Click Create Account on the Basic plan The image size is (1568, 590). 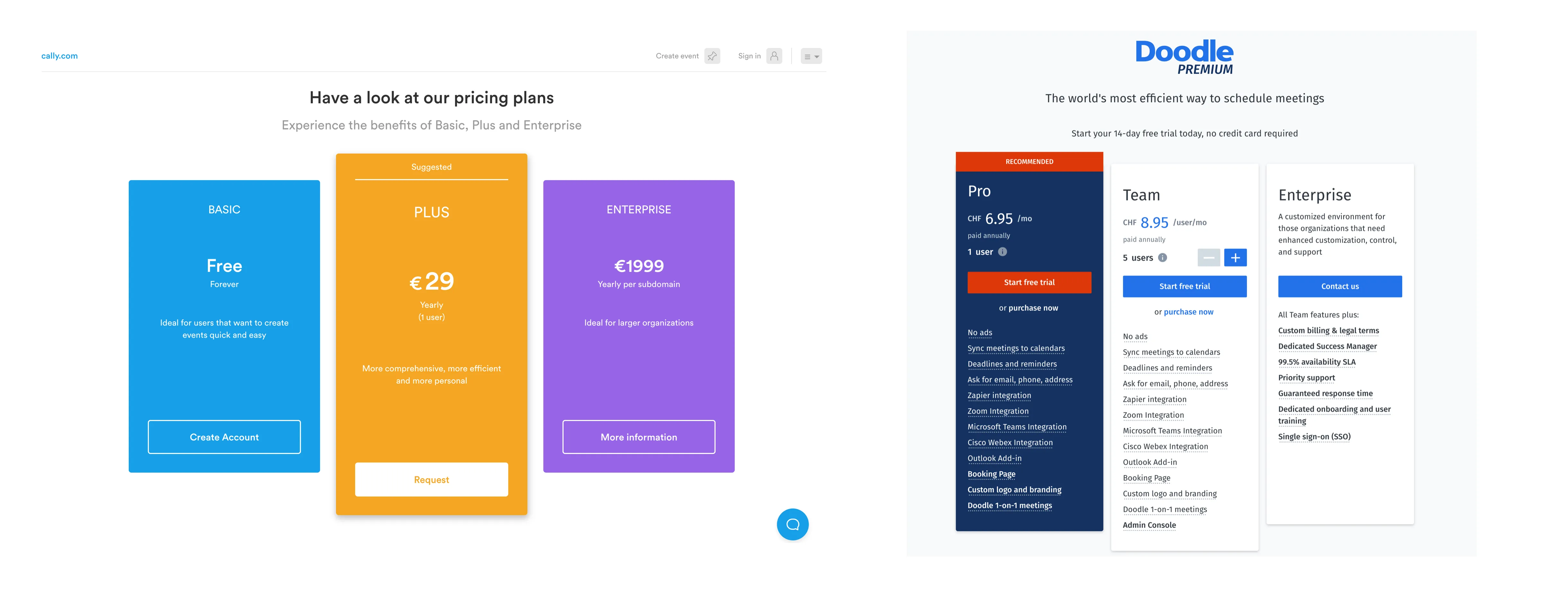pos(224,437)
